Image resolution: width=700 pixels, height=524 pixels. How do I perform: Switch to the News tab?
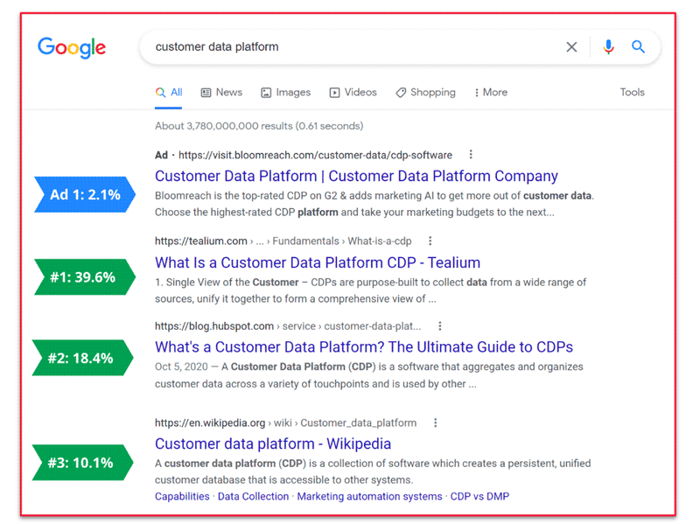coord(221,92)
